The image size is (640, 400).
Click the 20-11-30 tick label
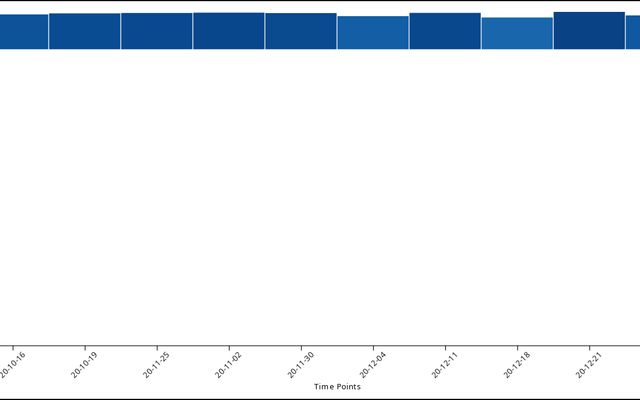302,363
